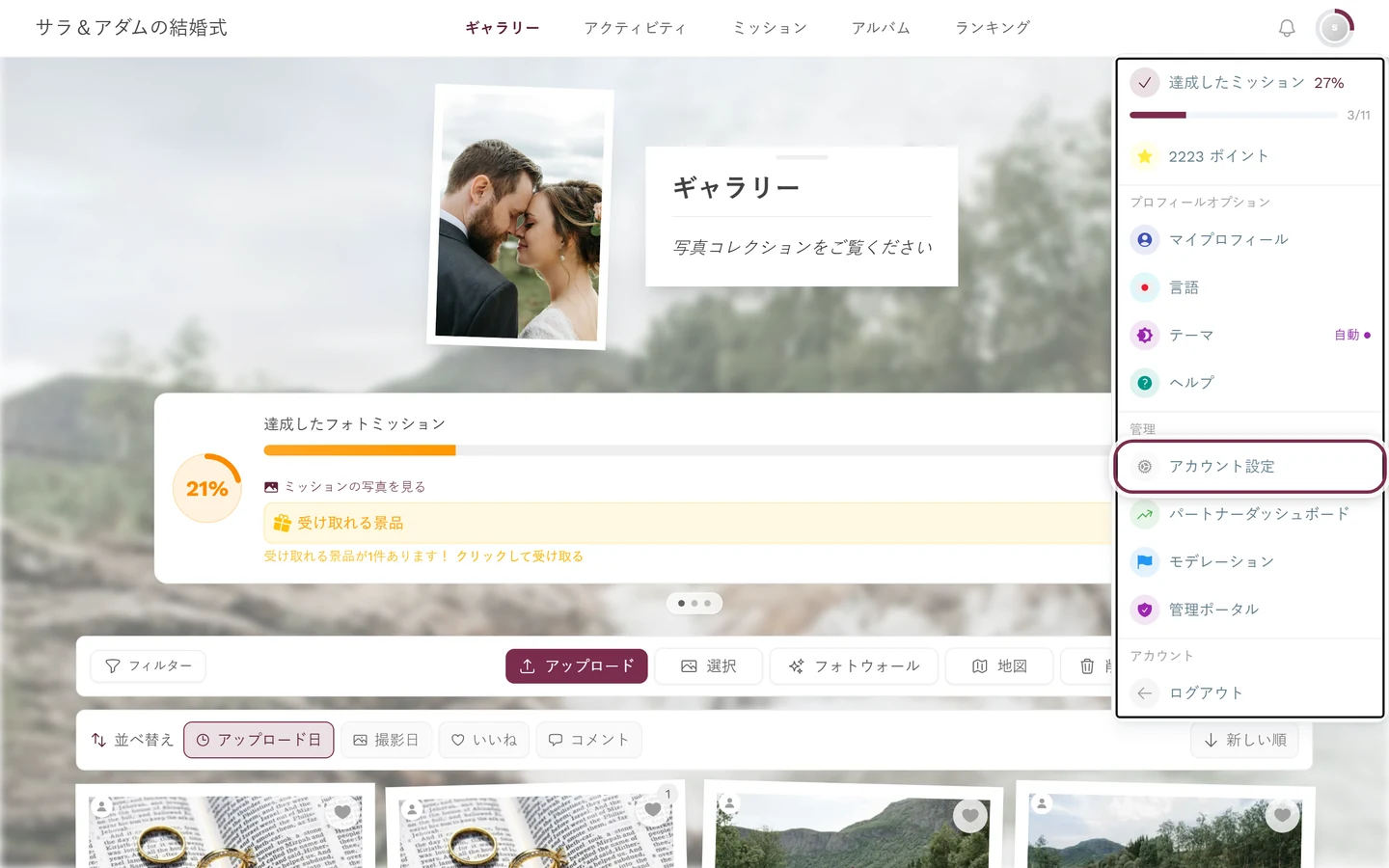The height and width of the screenshot is (868, 1389).
Task: Click the 言語 flag icon
Action: pyautogui.click(x=1145, y=287)
